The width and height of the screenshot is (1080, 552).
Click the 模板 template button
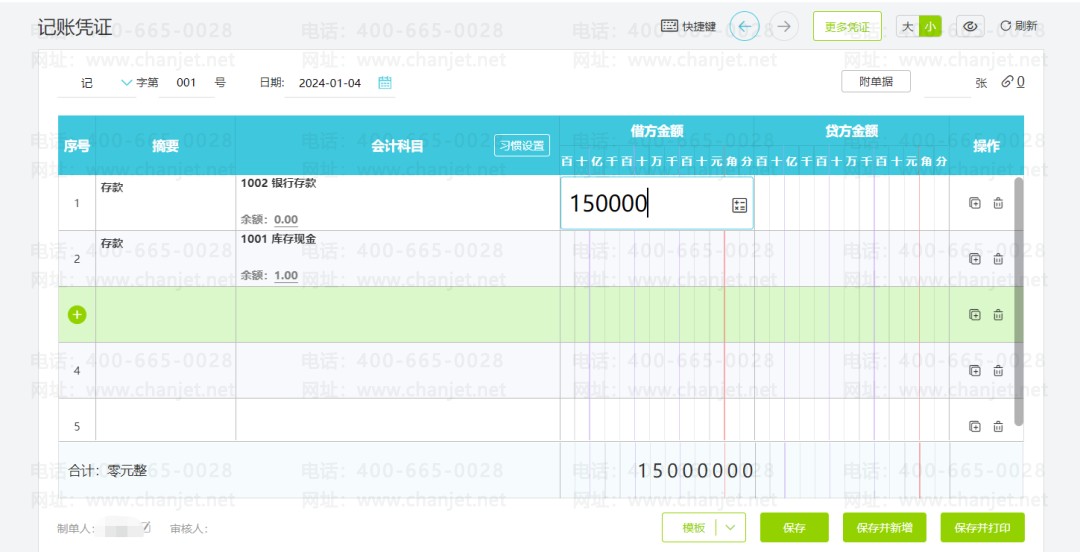694,528
